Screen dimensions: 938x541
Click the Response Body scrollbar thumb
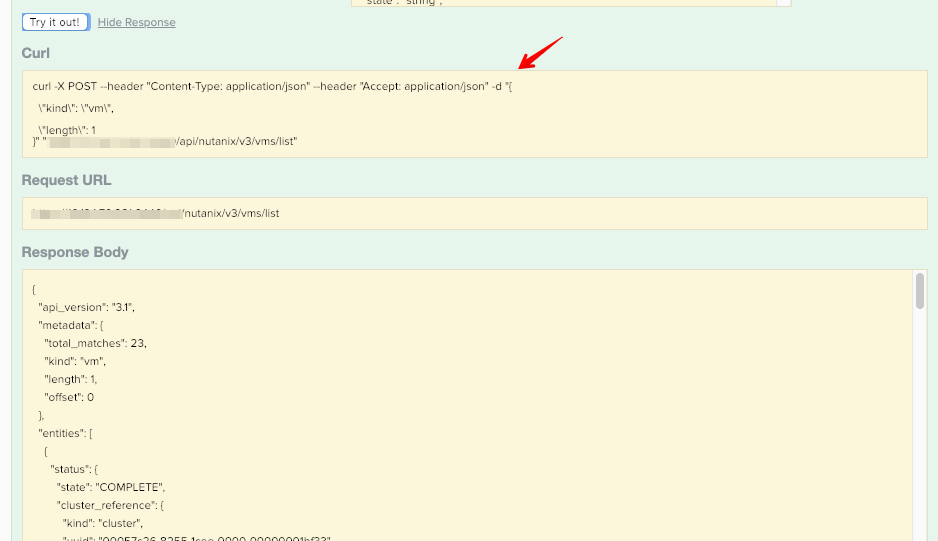pyautogui.click(x=920, y=291)
